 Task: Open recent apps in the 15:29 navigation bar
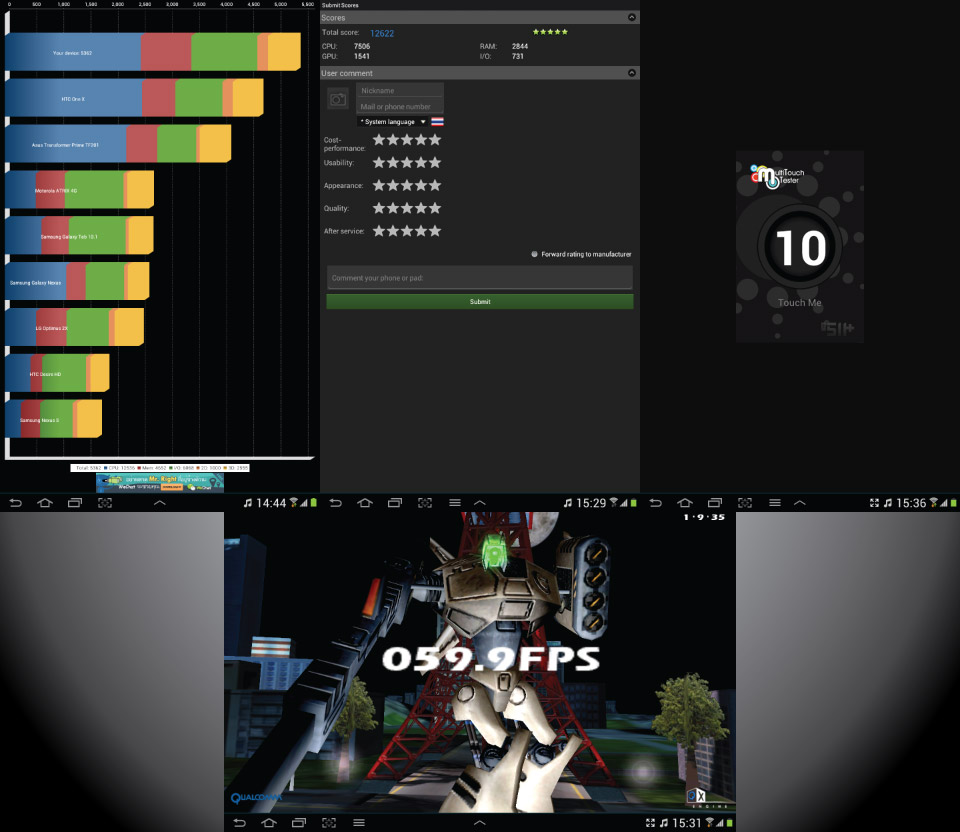395,503
